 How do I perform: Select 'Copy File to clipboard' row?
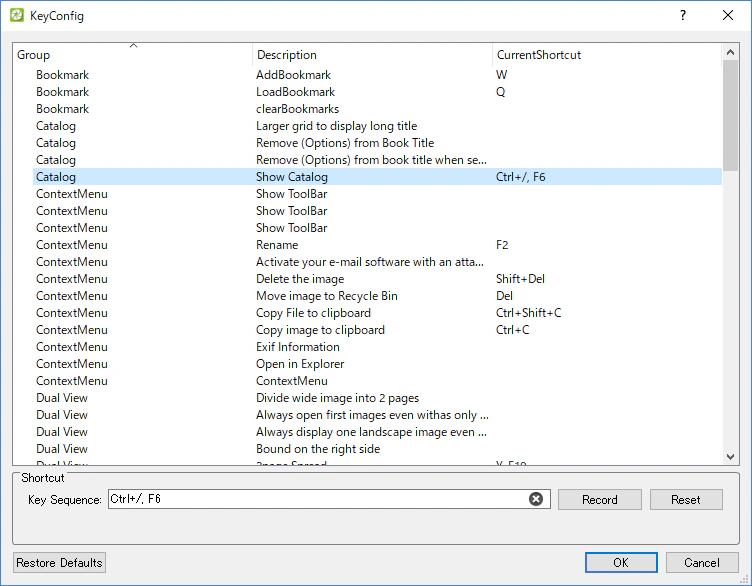(x=377, y=313)
